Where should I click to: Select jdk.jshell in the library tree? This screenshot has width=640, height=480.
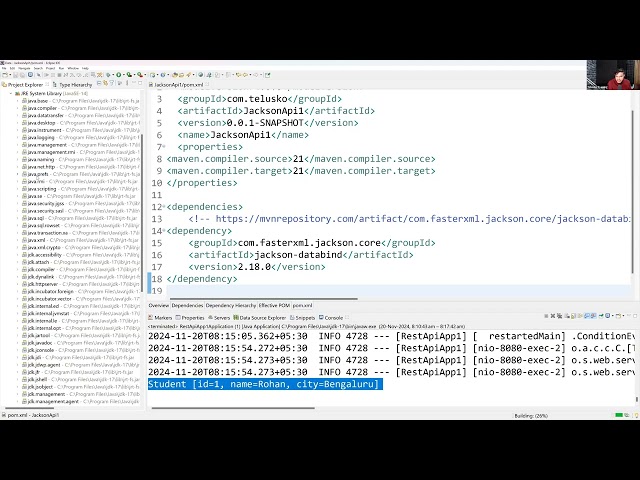point(38,379)
